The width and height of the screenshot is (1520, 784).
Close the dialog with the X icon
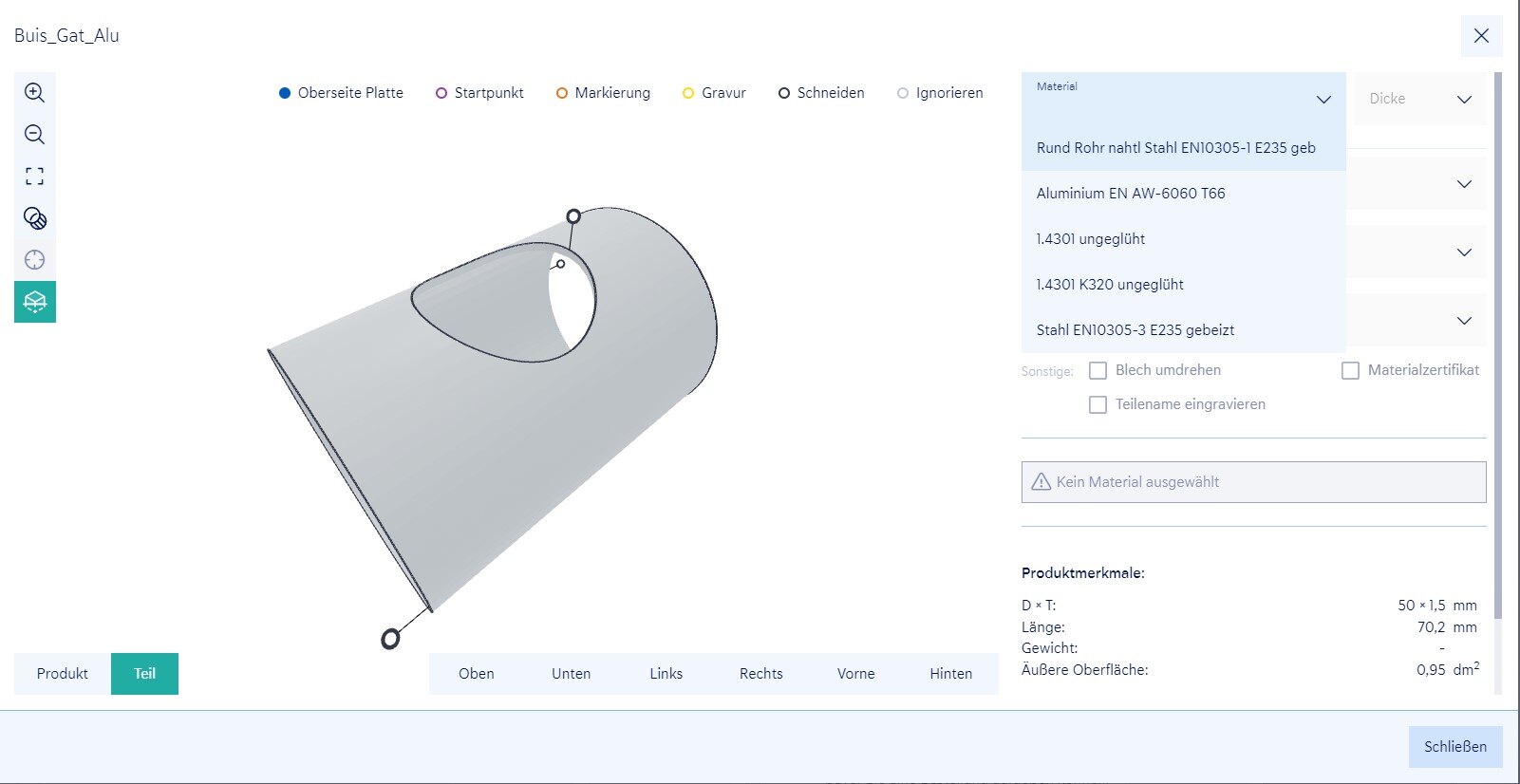1481,36
